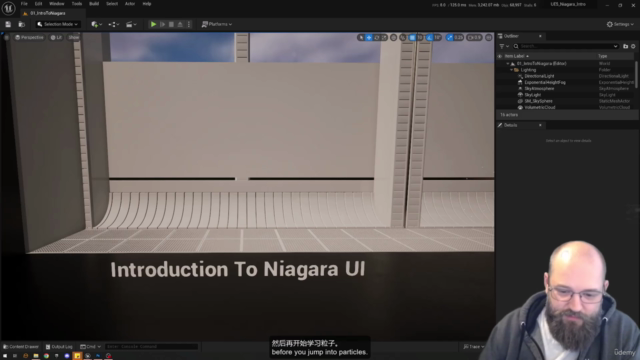
Task: Click the Perspective viewport type button
Action: click(x=29, y=38)
